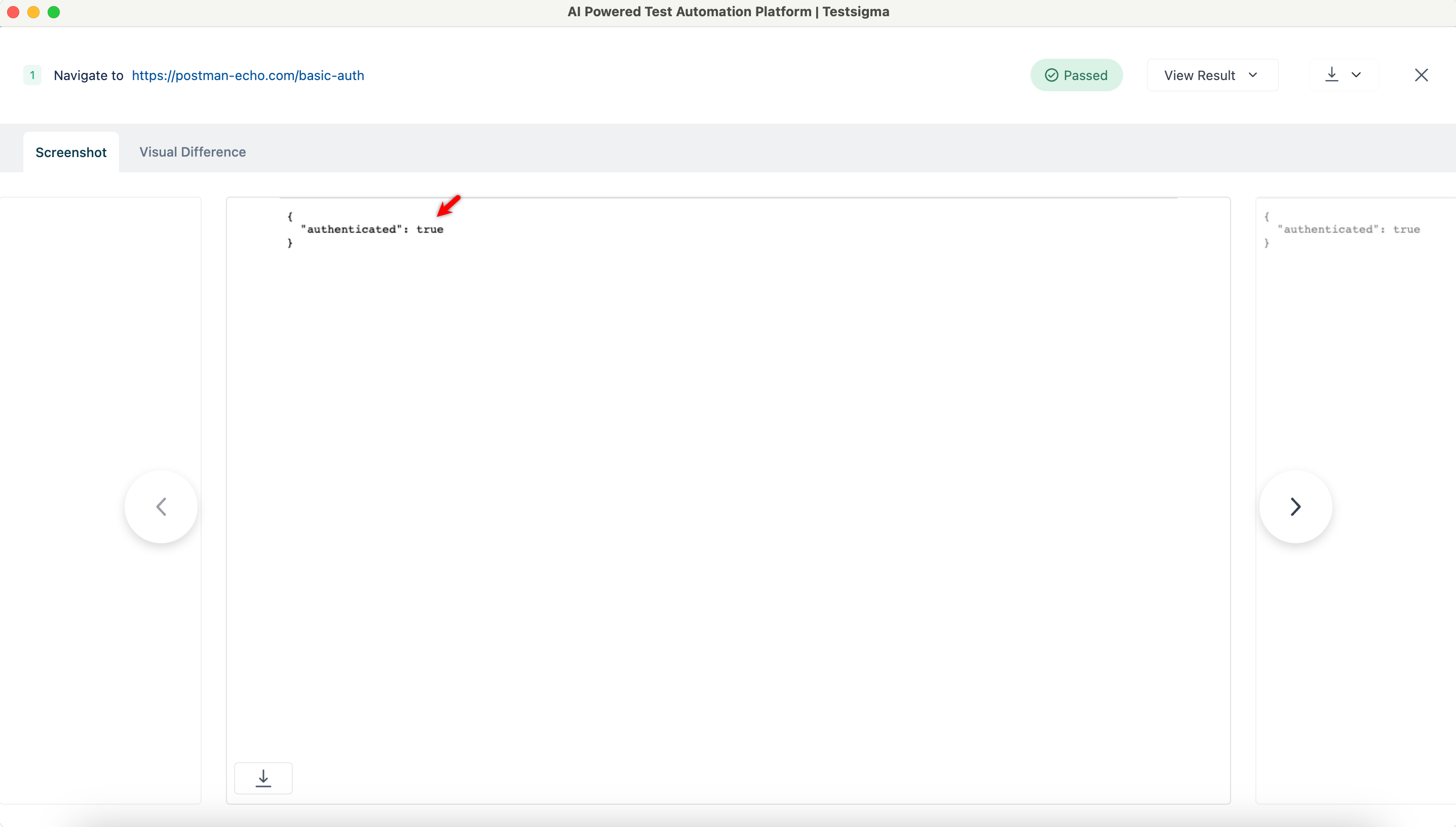
Task: Click the Passed status badge
Action: click(1077, 74)
